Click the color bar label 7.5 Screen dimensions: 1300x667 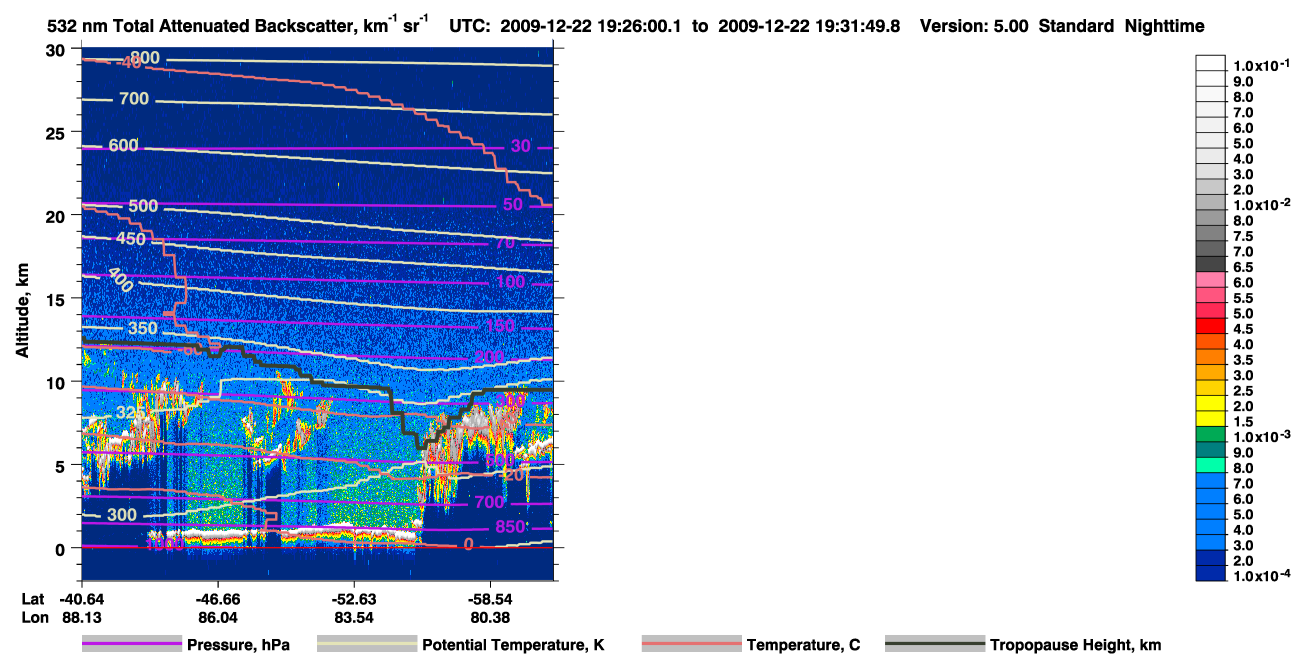tap(1244, 236)
